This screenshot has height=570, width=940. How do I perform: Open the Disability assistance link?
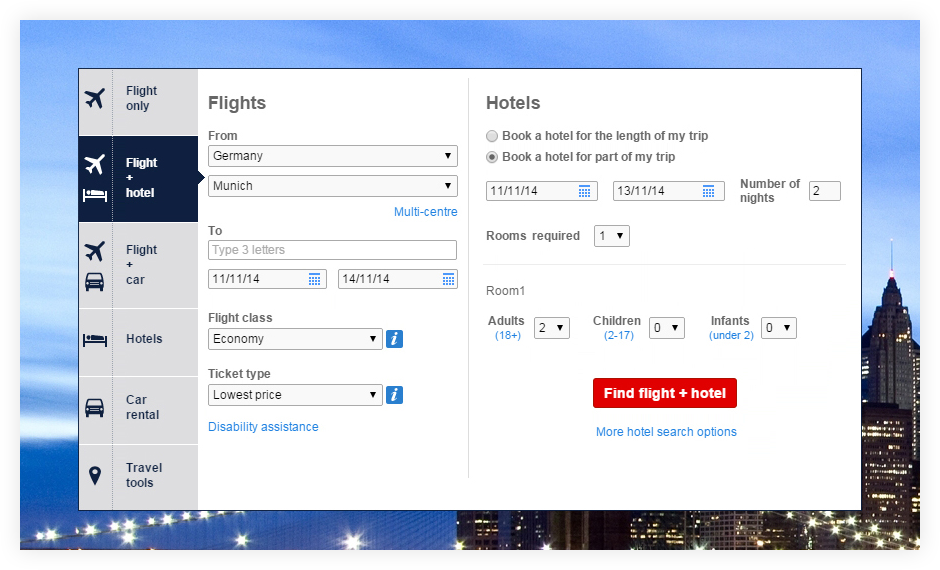pos(263,427)
